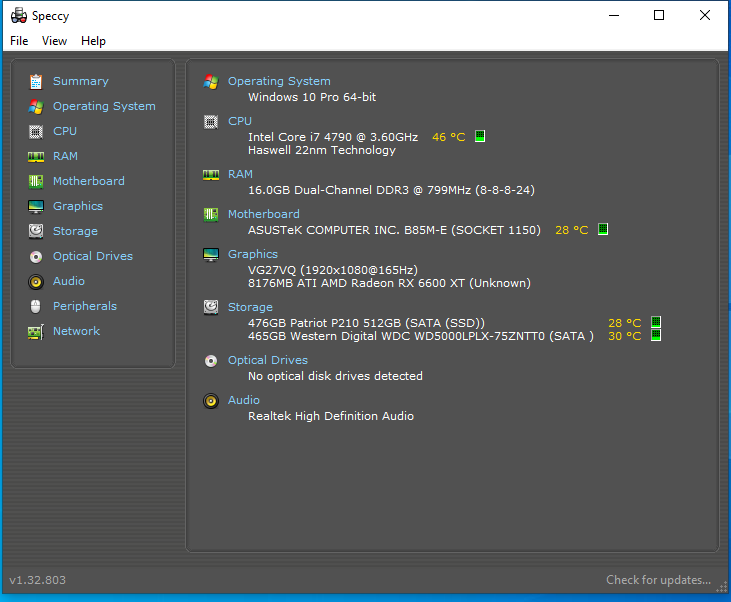Click the Summary clipboard icon in sidebar
The width and height of the screenshot is (731, 602).
click(x=36, y=82)
